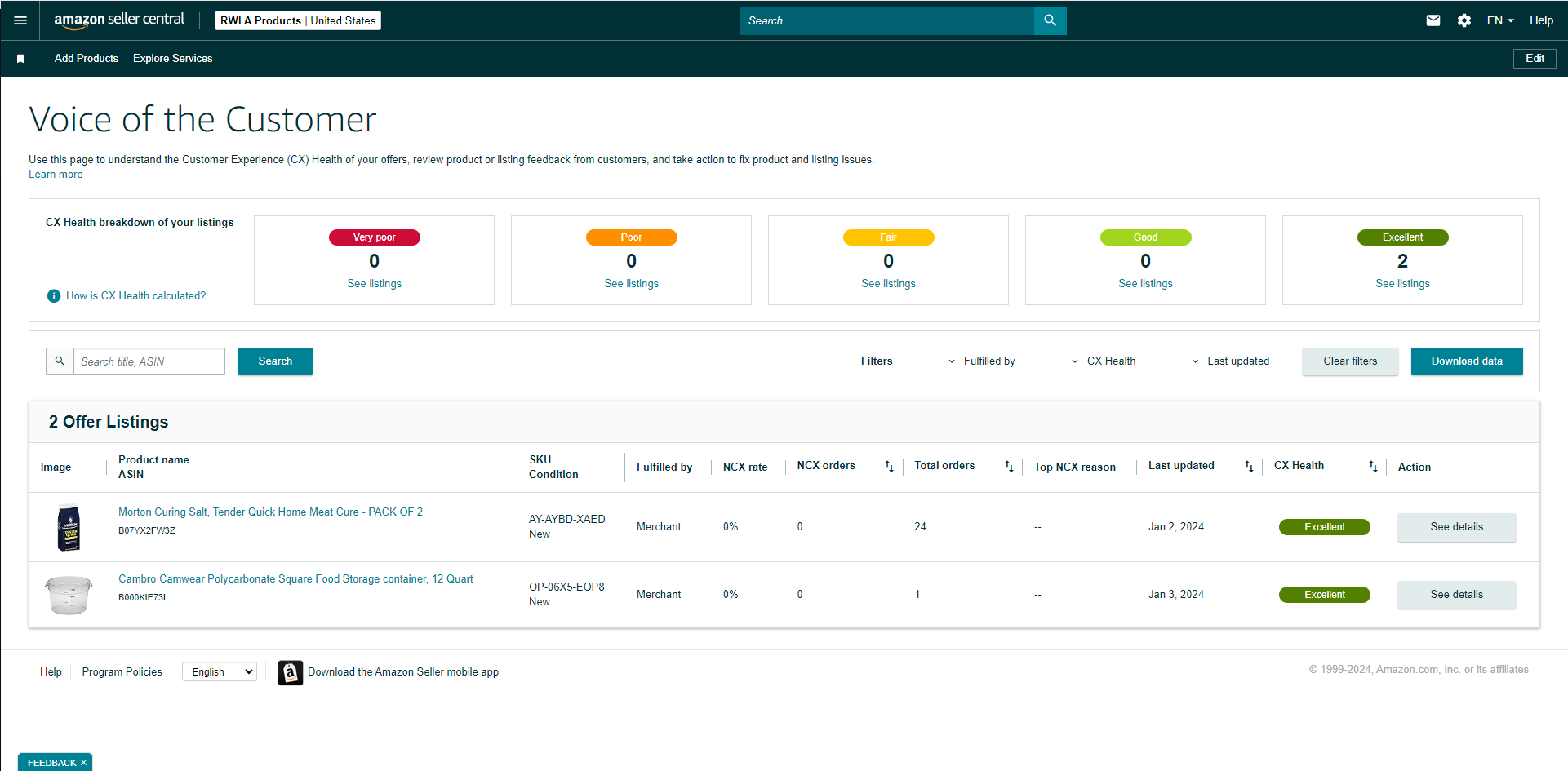Viewport: 1568px width, 771px height.
Task: Open Add Products menu item
Action: [x=87, y=59]
